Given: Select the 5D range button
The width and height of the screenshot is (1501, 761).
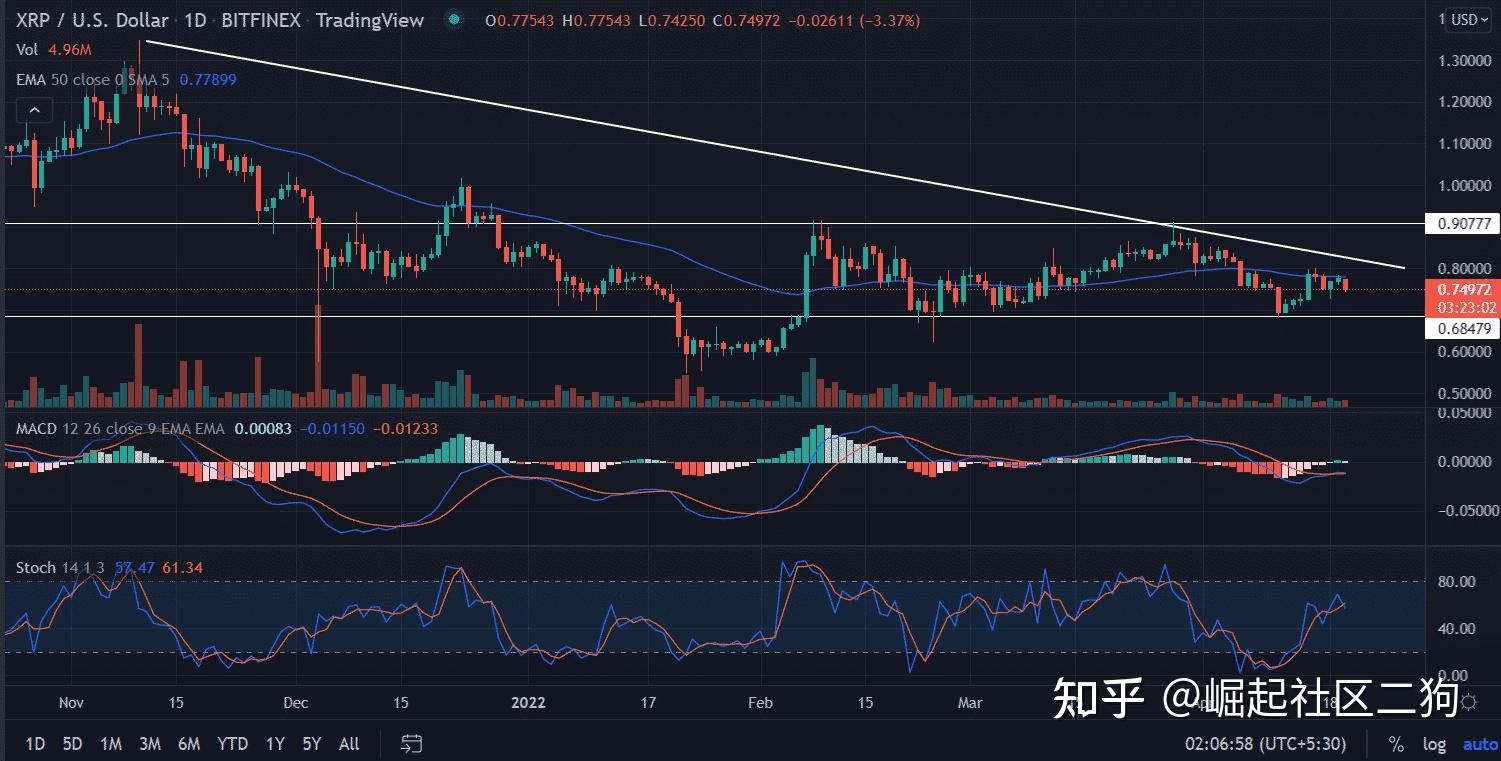Looking at the screenshot, I should (x=70, y=744).
